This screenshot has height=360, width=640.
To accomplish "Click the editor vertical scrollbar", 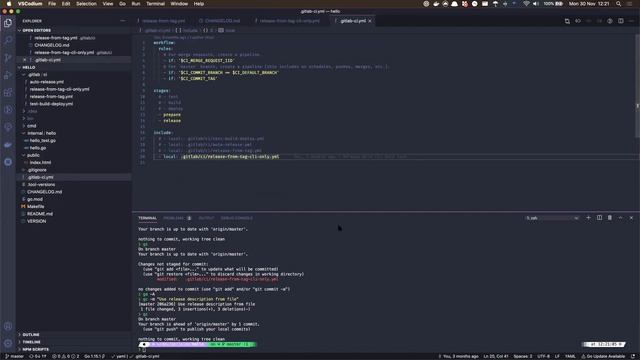I will pyautogui.click(x=637, y=86).
